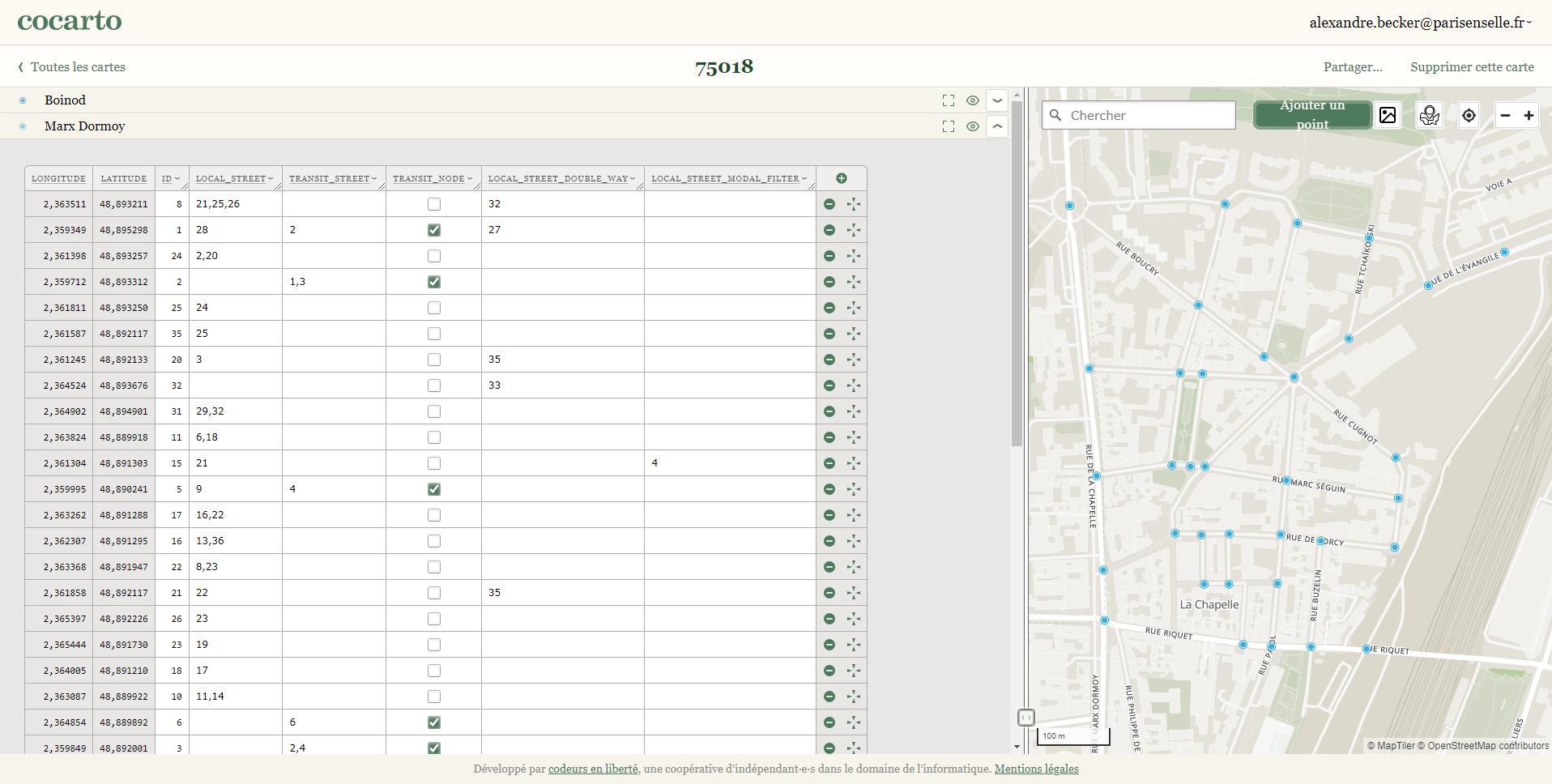This screenshot has width=1552, height=784.
Task: Locate row ID 11 on map
Action: pyautogui.click(x=854, y=437)
